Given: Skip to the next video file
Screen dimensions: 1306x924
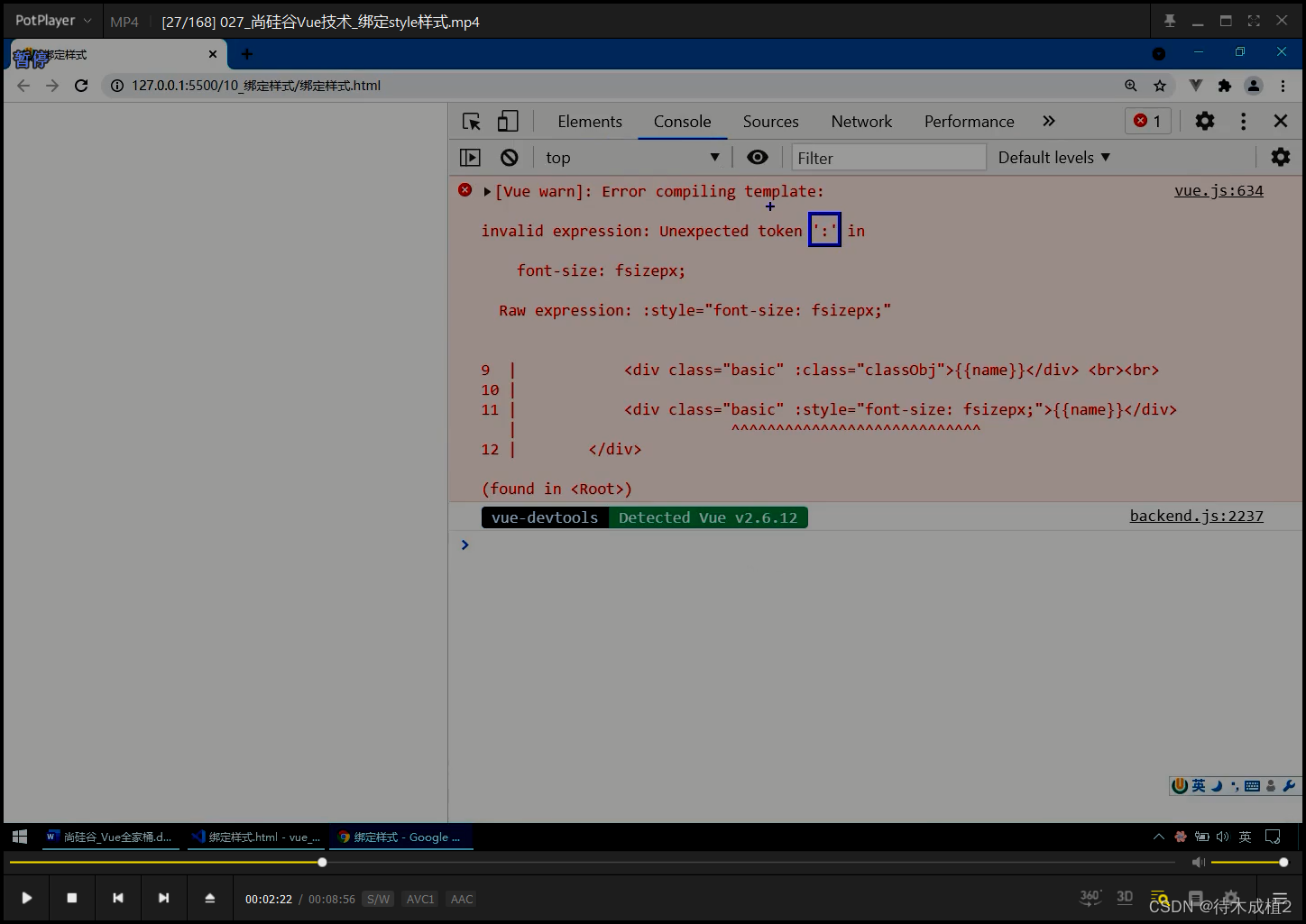Looking at the screenshot, I should click(163, 898).
